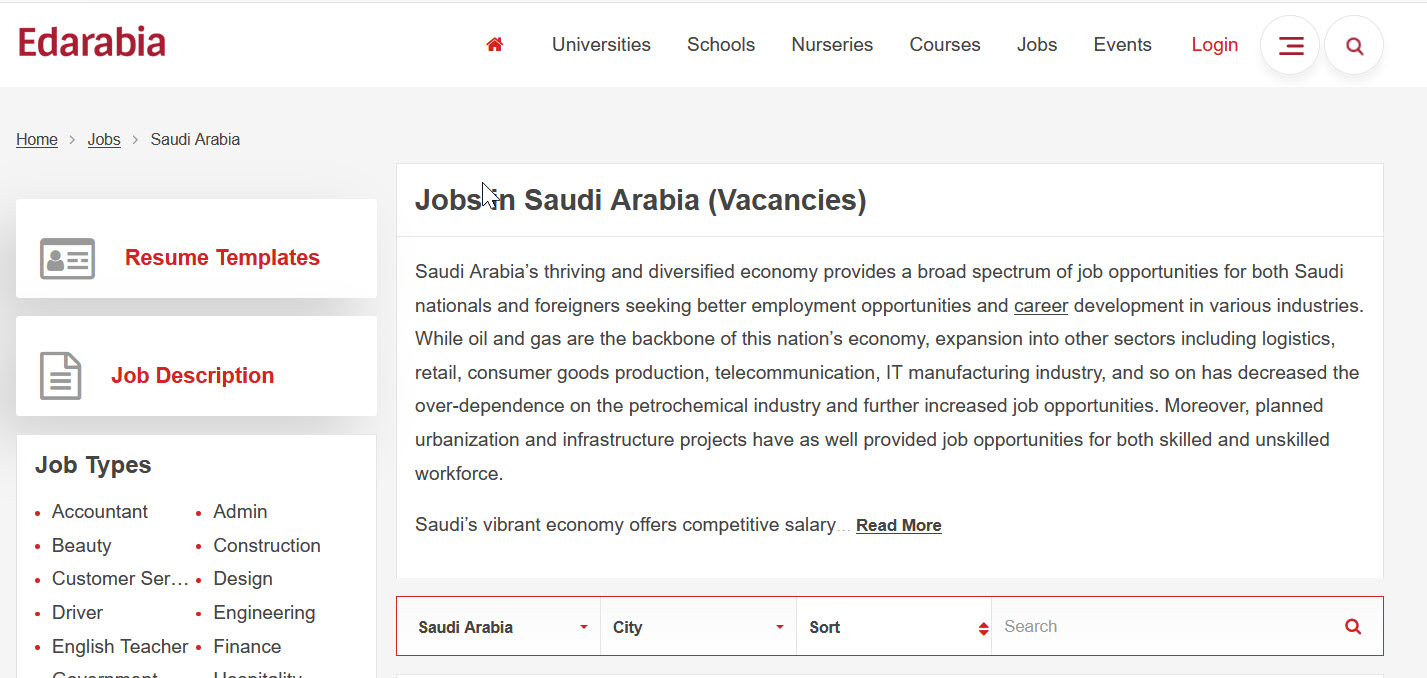Click the round search icon in header
Screen dimensions: 1427x678
[1354, 46]
